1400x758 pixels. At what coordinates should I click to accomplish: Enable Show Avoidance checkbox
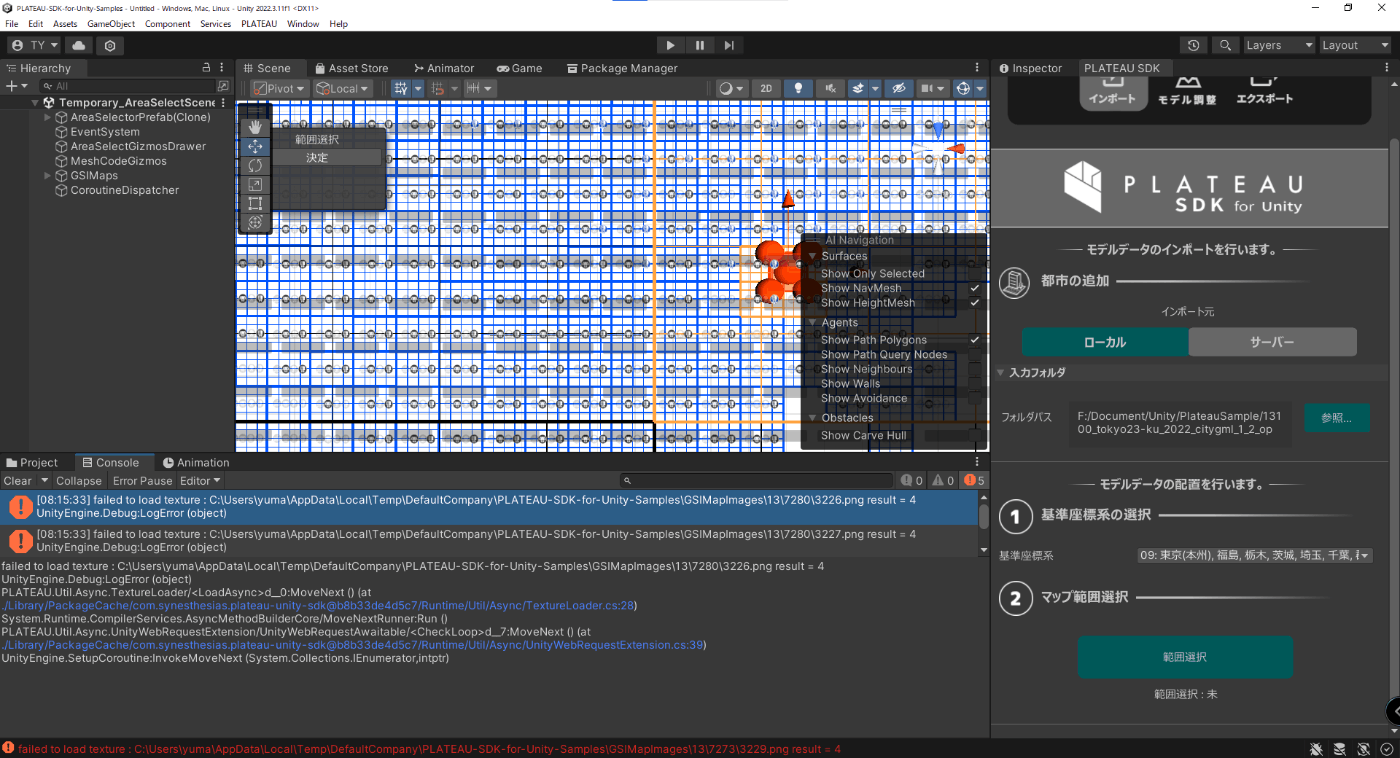974,398
